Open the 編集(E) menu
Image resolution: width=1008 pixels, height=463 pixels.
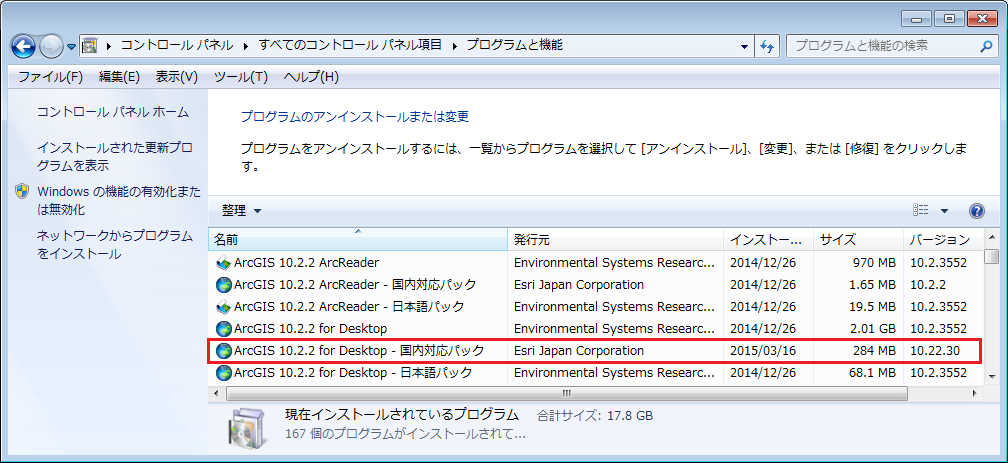point(119,77)
